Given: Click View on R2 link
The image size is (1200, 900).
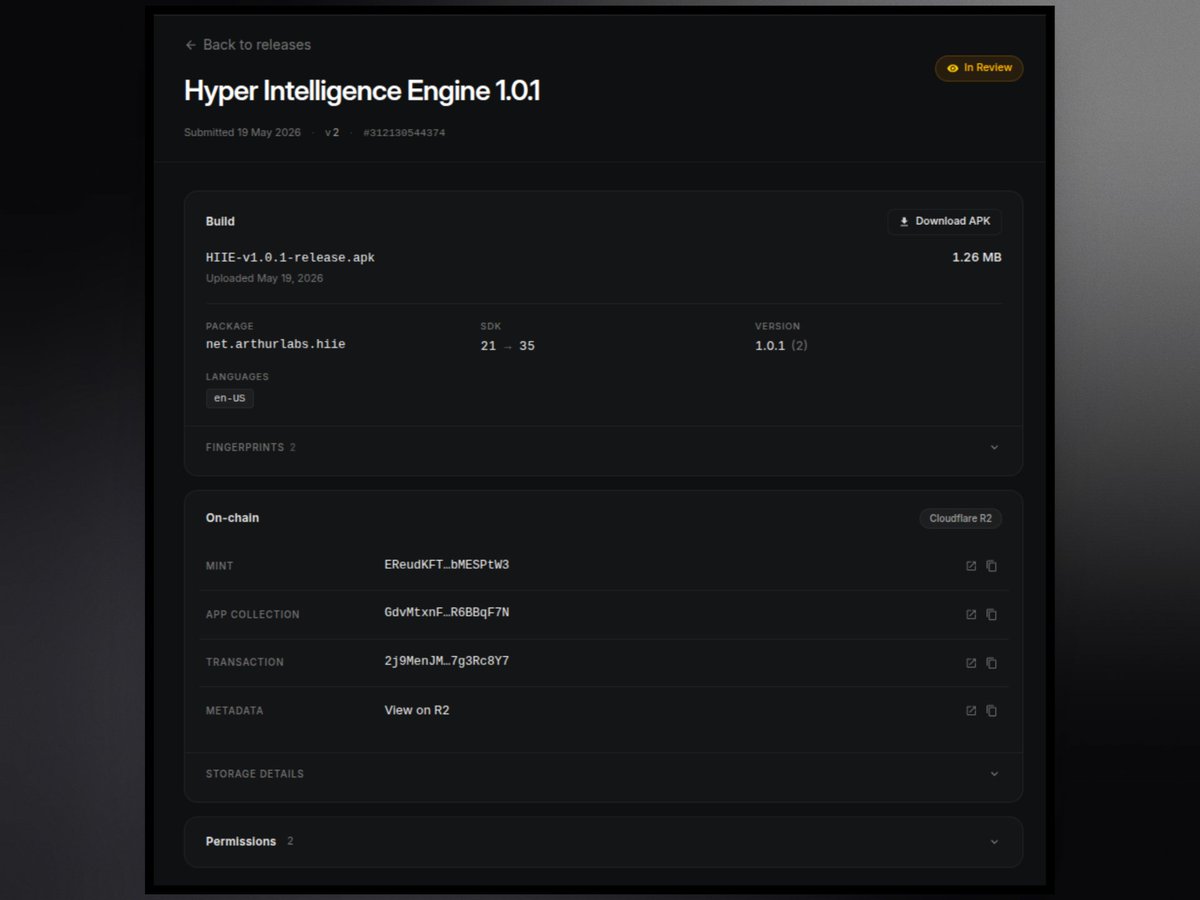Looking at the screenshot, I should coord(417,710).
